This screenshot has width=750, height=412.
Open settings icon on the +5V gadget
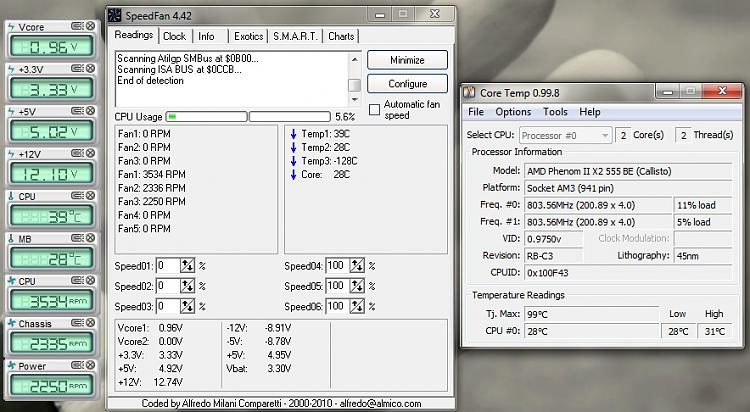point(77,111)
